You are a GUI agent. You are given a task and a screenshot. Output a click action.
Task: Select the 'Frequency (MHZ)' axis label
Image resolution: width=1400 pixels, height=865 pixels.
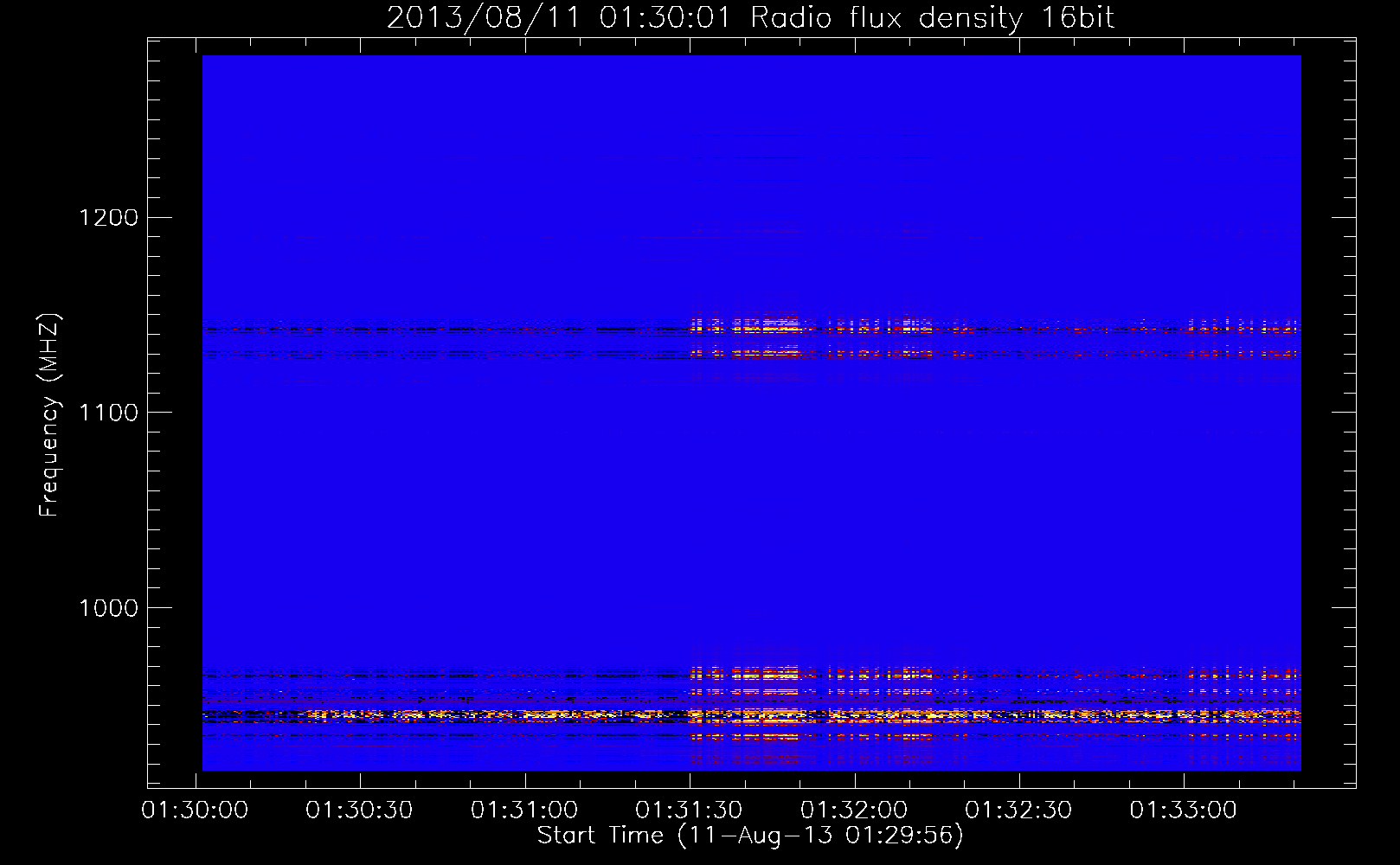(48, 415)
